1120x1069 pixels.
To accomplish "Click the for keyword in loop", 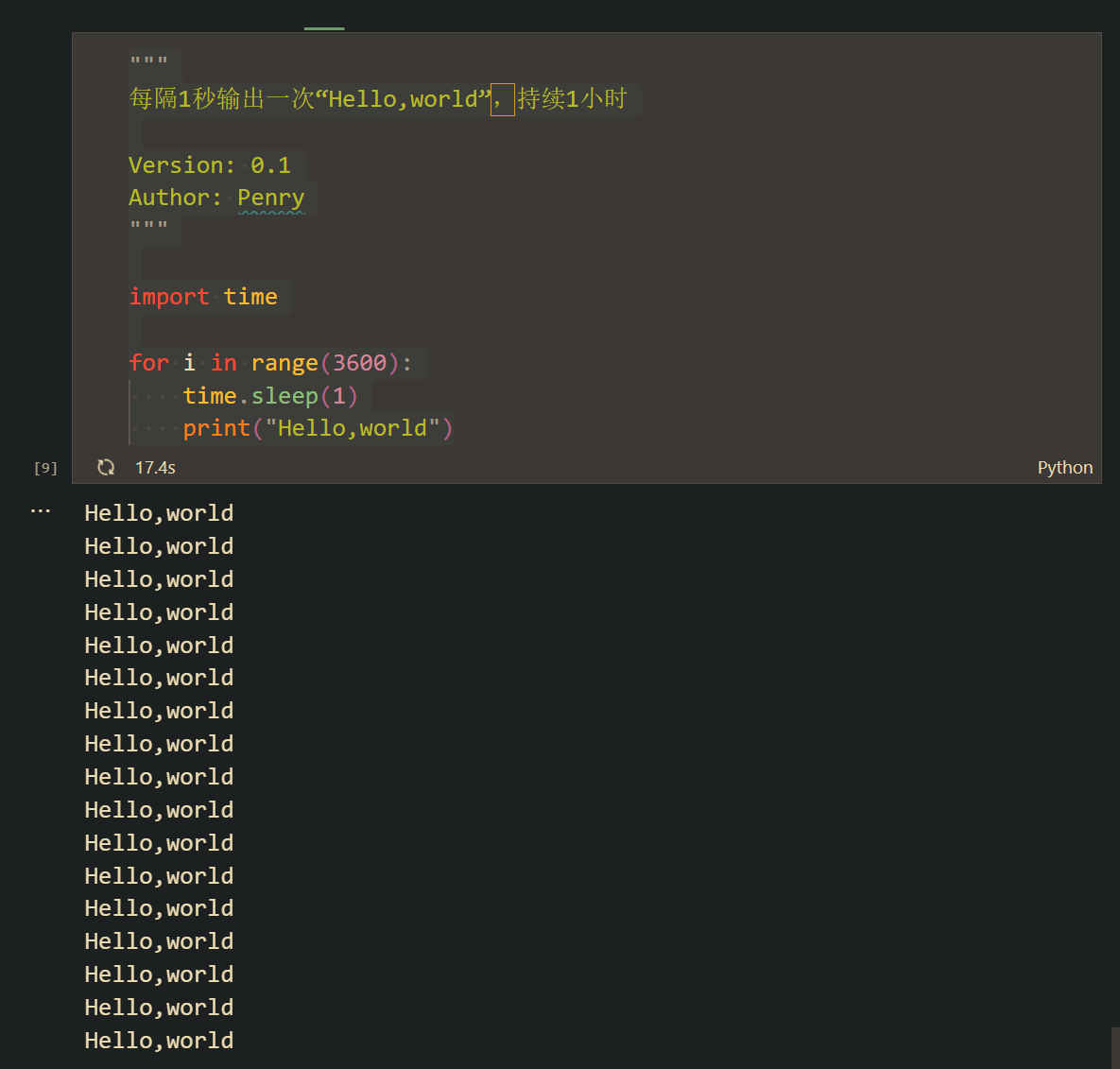I will pyautogui.click(x=149, y=363).
